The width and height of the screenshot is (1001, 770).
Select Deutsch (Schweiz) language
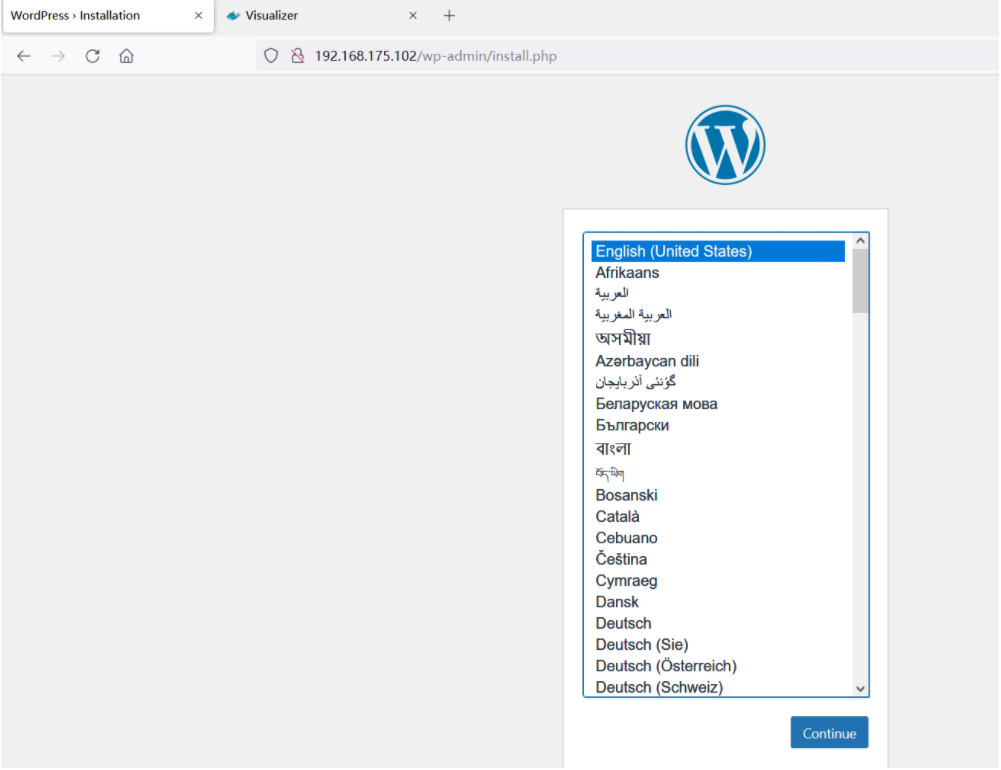coord(718,687)
